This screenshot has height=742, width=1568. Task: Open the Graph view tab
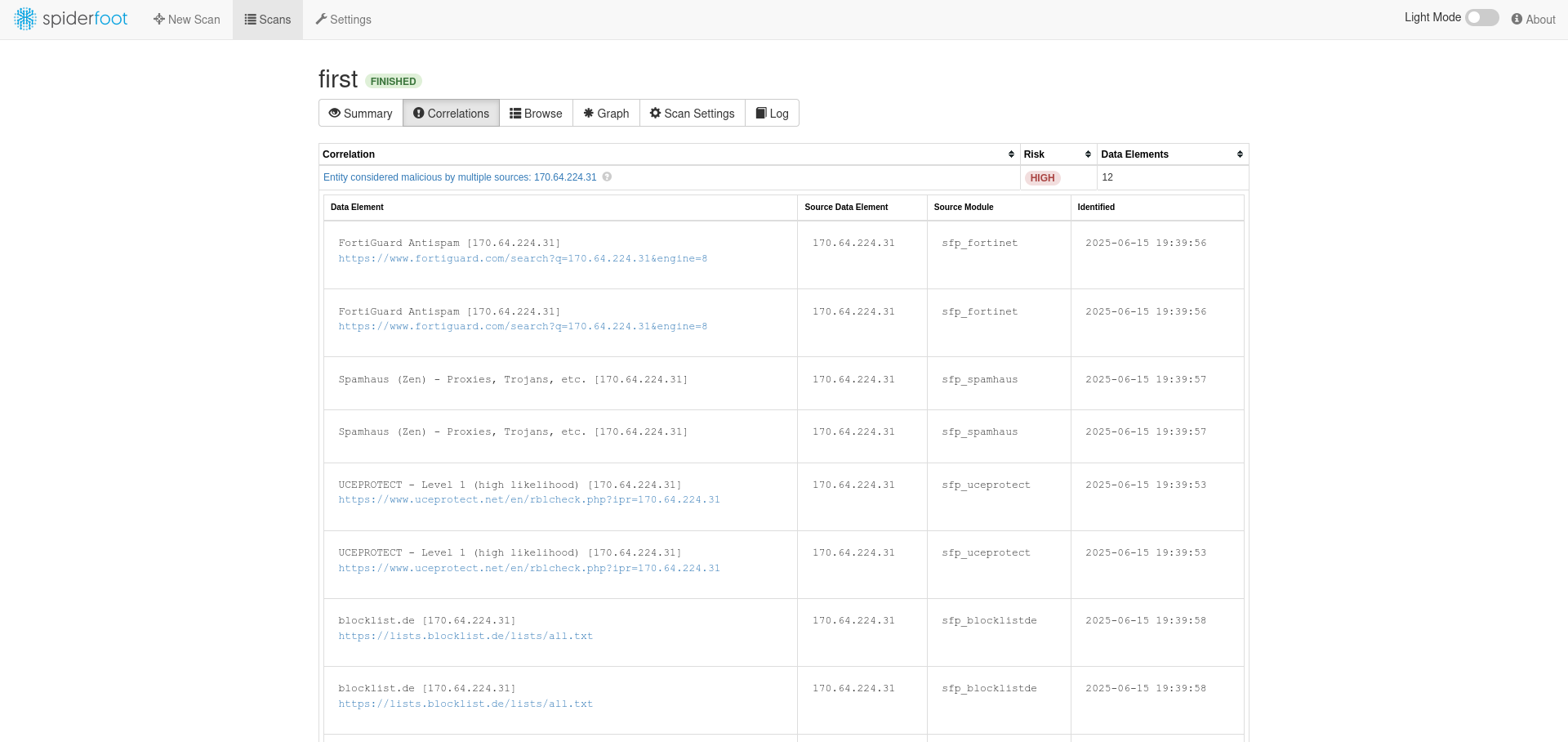click(606, 114)
